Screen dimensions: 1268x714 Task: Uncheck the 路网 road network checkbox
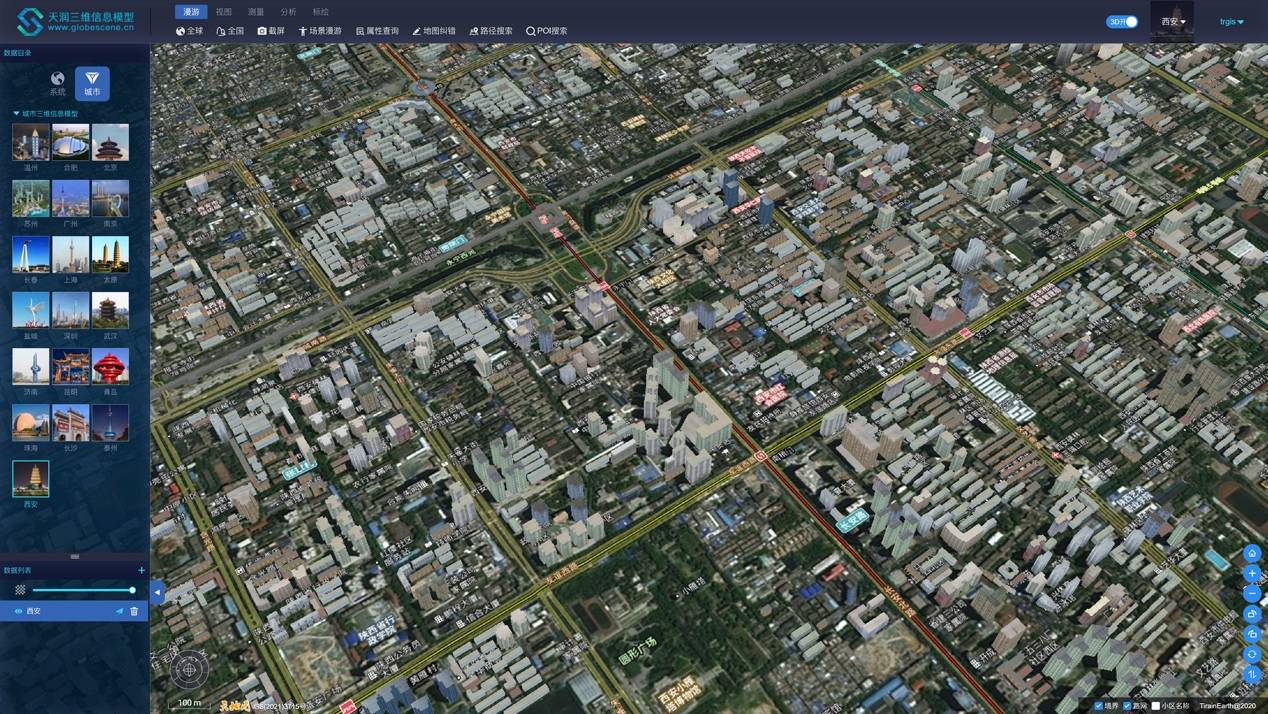(1127, 706)
